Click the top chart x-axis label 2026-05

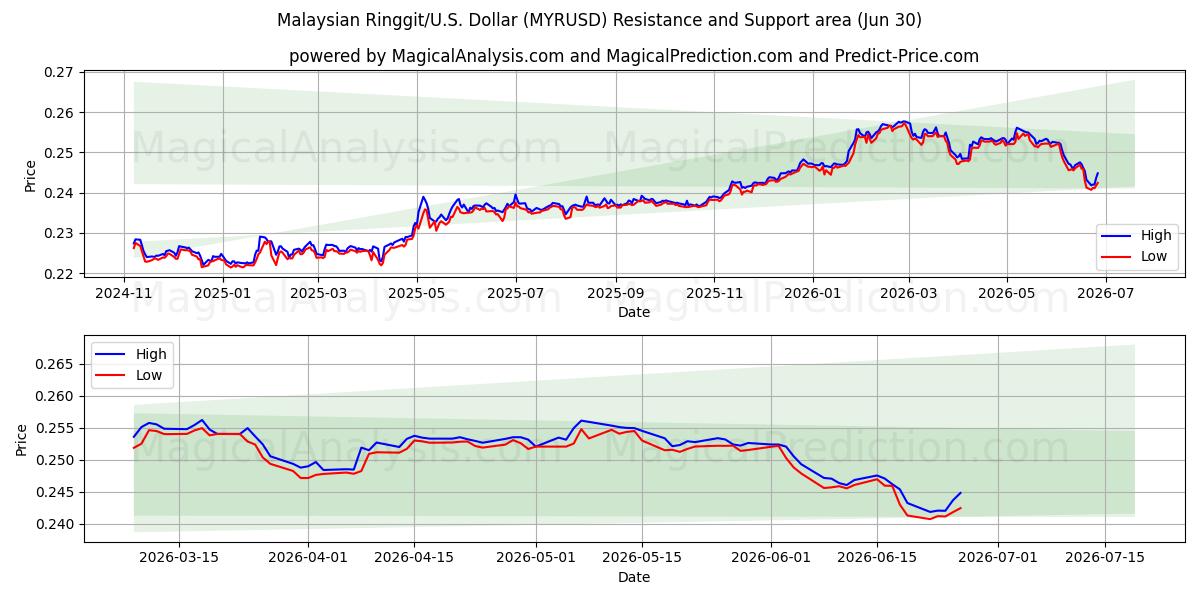tap(1006, 293)
